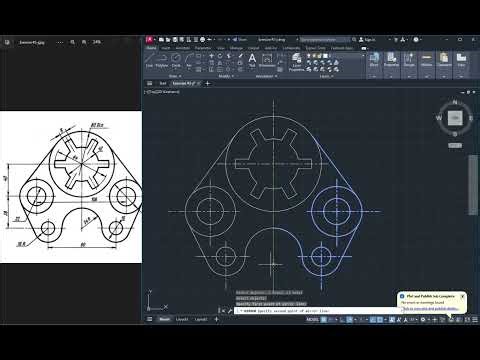
Task: Toggle Polar tracking in status bar
Action: (349, 319)
